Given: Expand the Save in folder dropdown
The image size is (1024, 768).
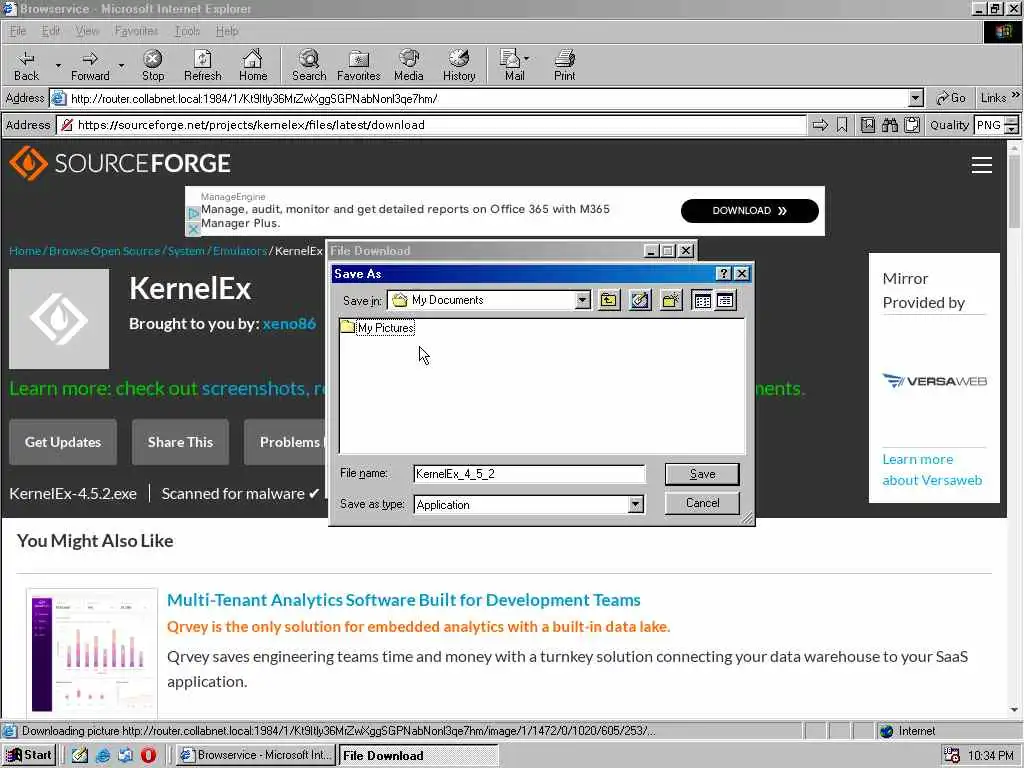Looking at the screenshot, I should [x=583, y=300].
